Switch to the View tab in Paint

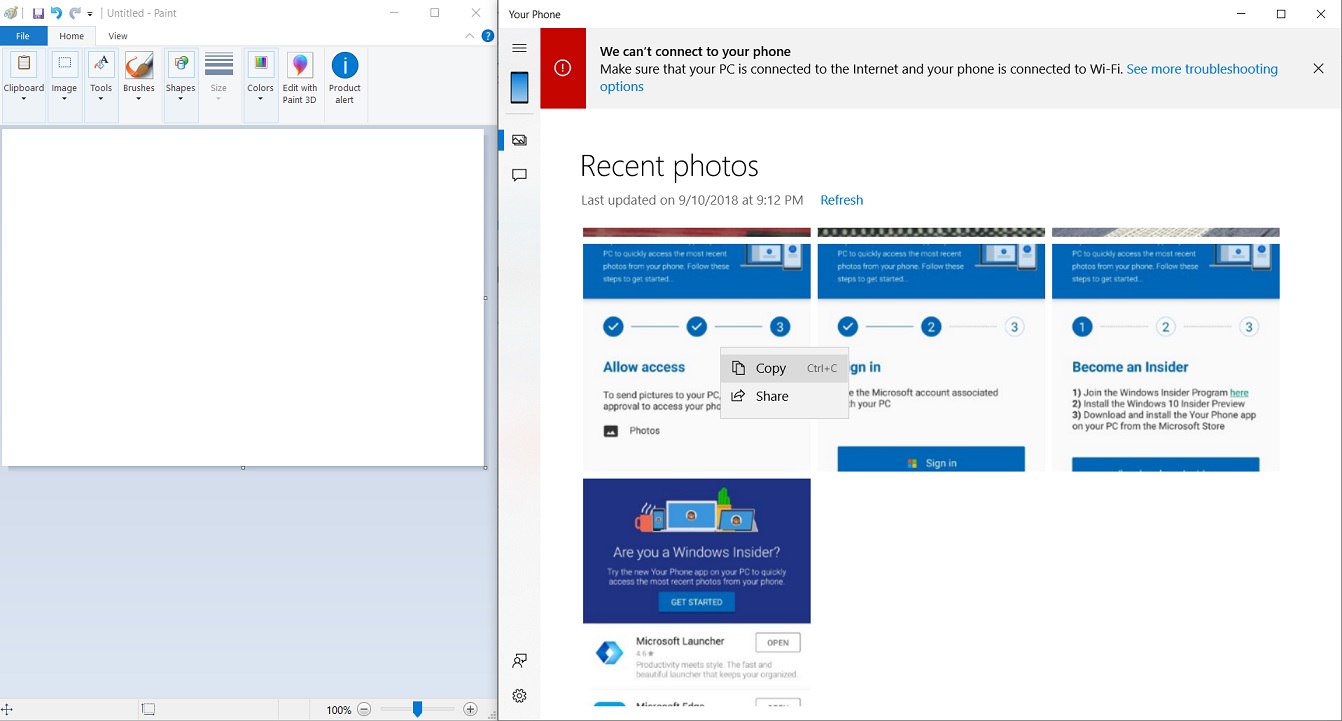118,35
